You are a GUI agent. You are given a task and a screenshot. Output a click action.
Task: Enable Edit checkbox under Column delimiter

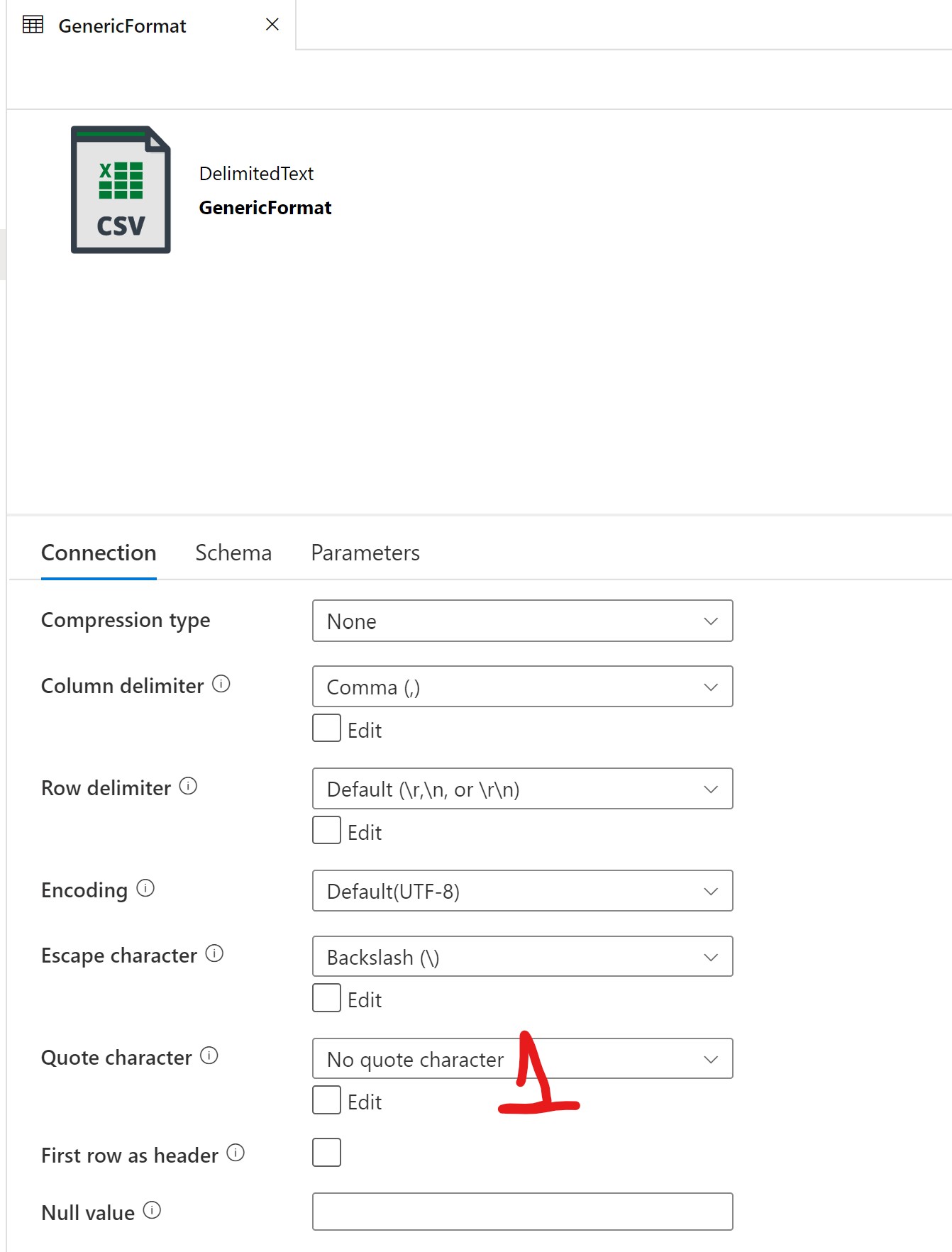pos(326,729)
